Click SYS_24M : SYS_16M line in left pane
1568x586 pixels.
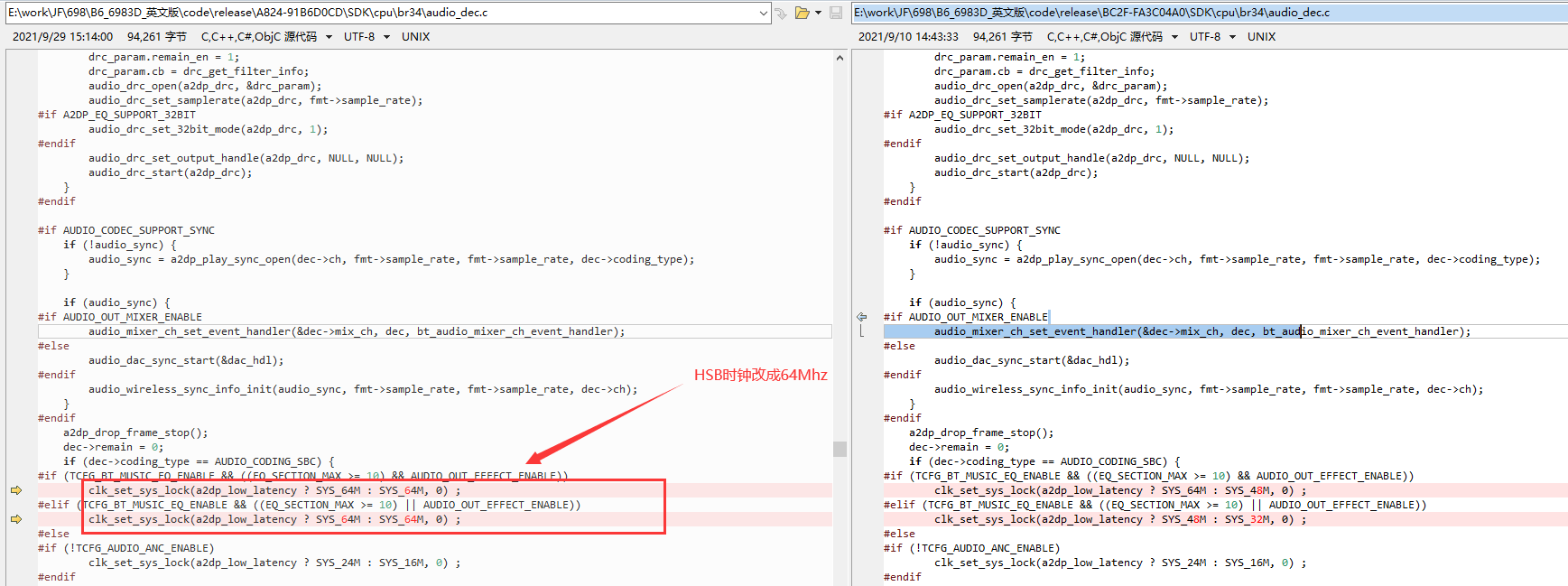click(x=274, y=563)
